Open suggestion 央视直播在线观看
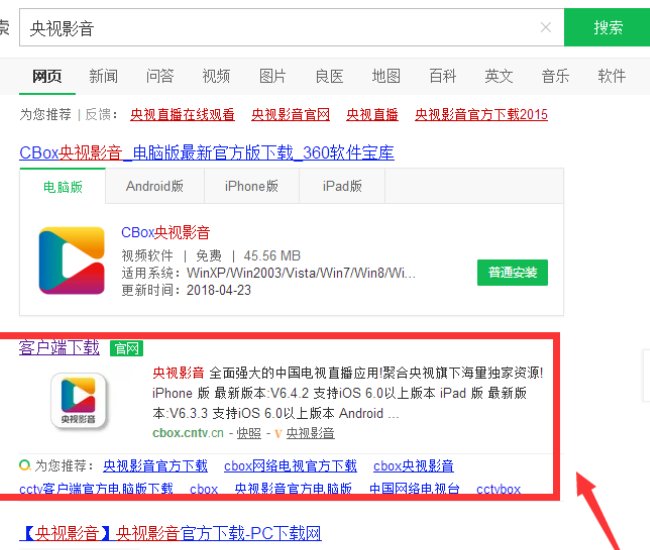 [x=182, y=114]
